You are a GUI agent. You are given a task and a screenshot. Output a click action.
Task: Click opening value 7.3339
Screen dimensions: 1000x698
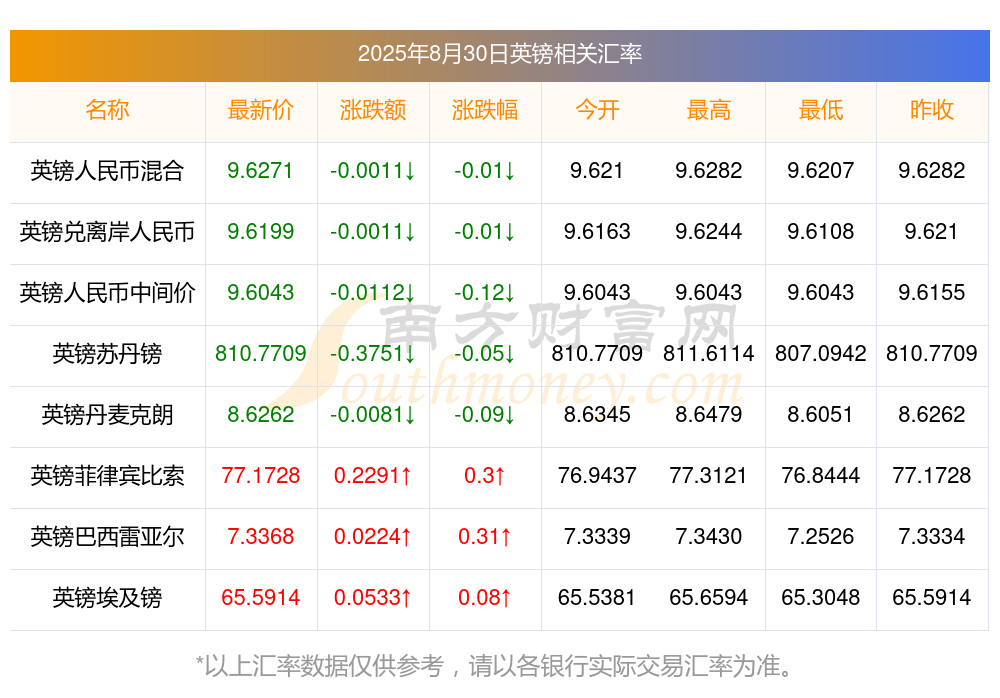tap(597, 537)
